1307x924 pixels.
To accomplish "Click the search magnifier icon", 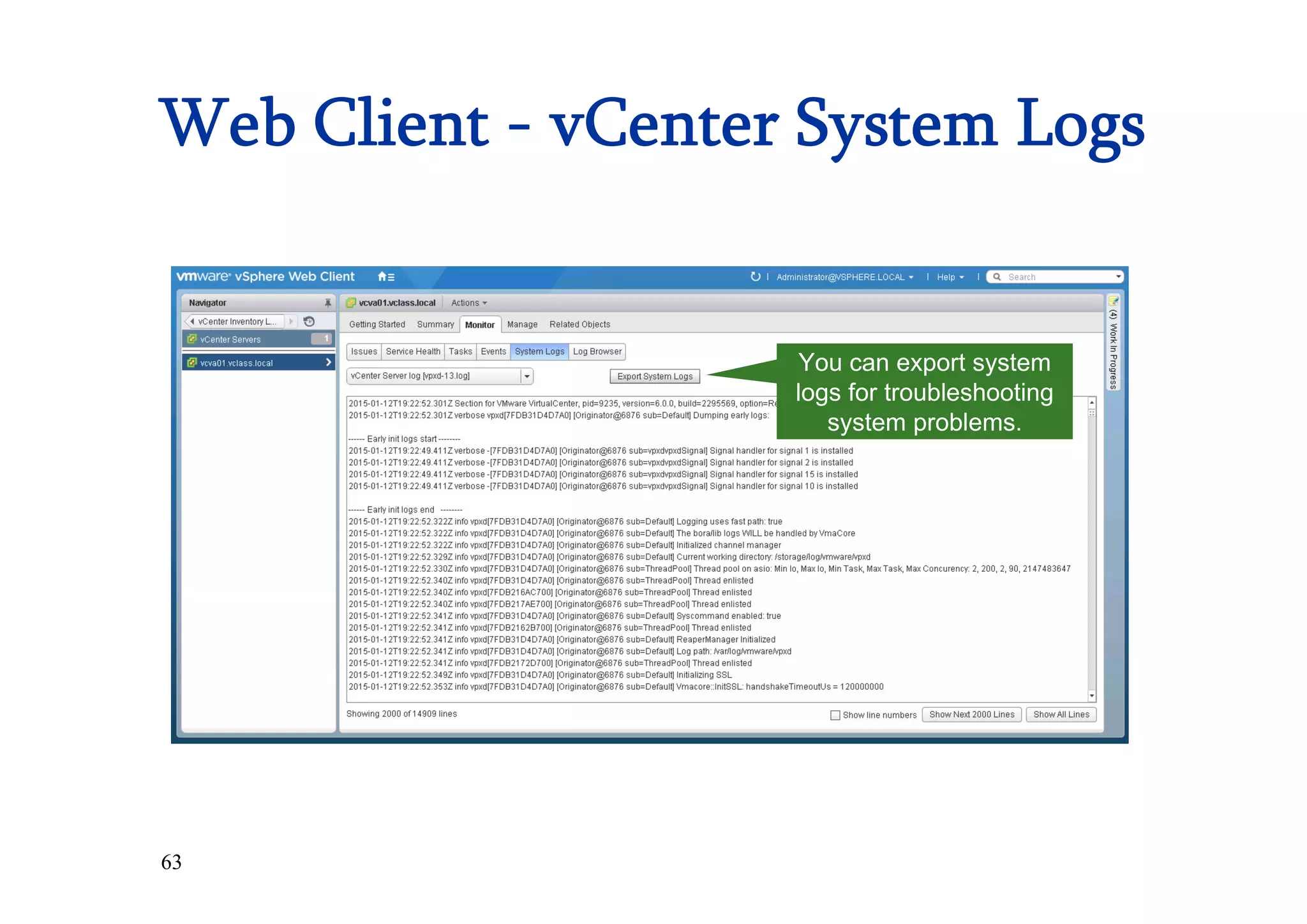I will [x=997, y=277].
